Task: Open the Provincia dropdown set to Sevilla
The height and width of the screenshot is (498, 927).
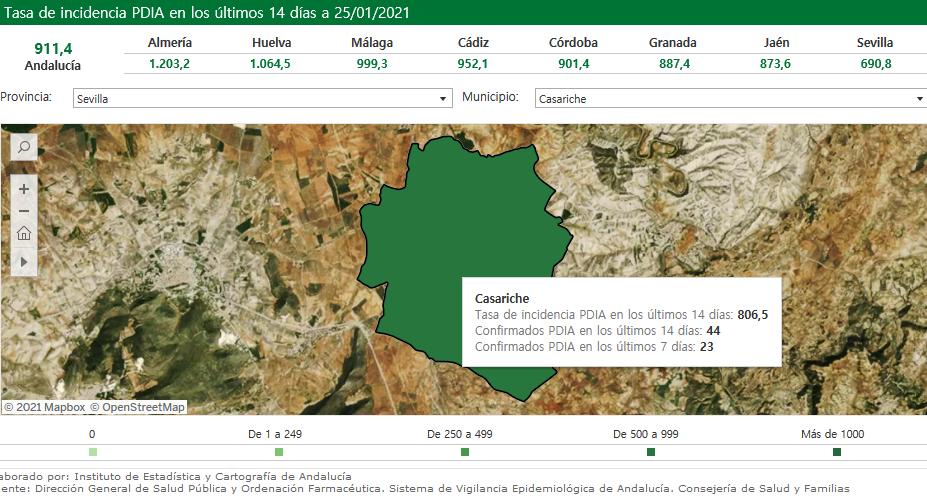Action: coord(262,99)
